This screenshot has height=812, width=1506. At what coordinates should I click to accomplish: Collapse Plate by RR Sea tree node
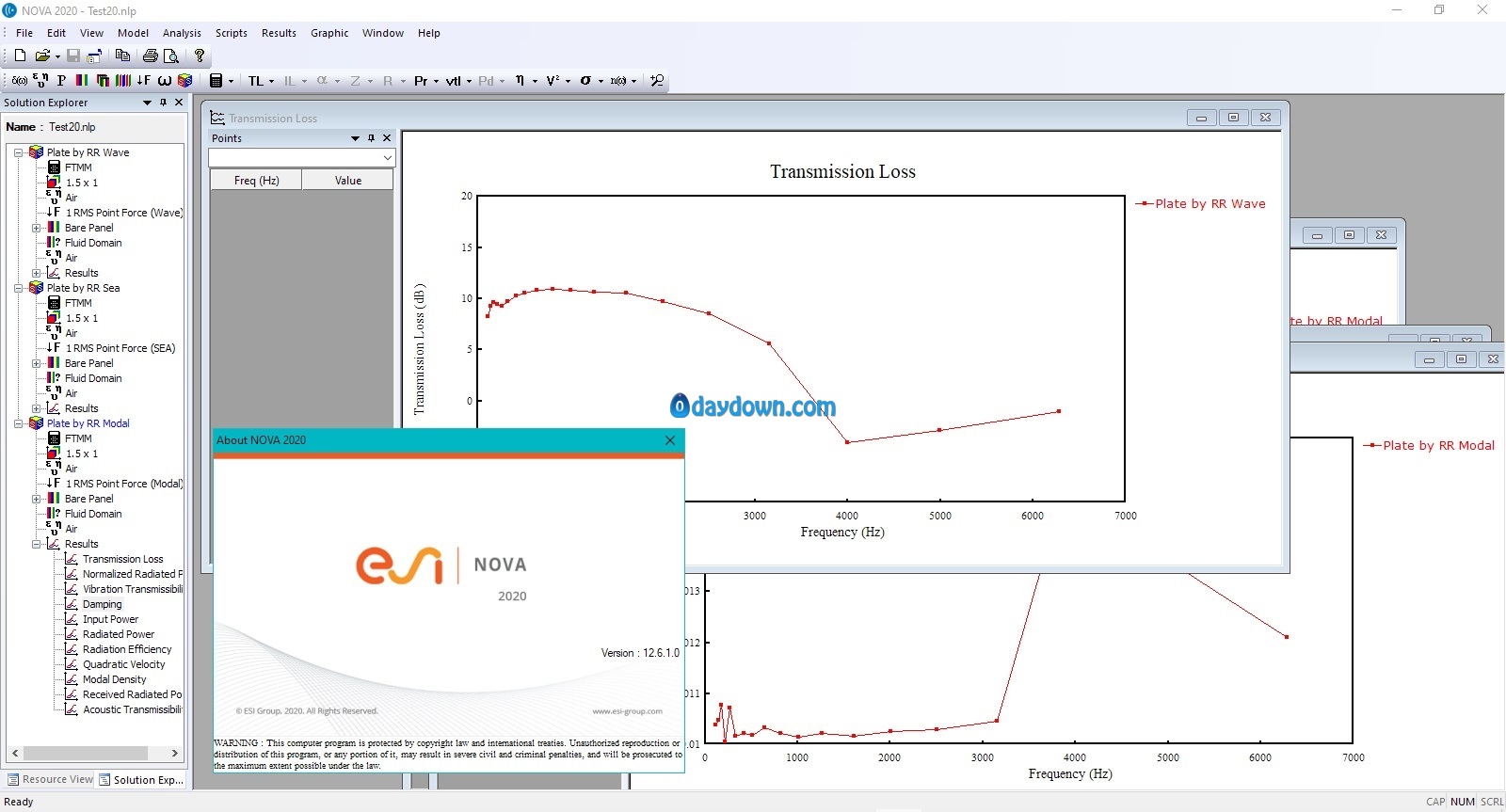(x=18, y=288)
